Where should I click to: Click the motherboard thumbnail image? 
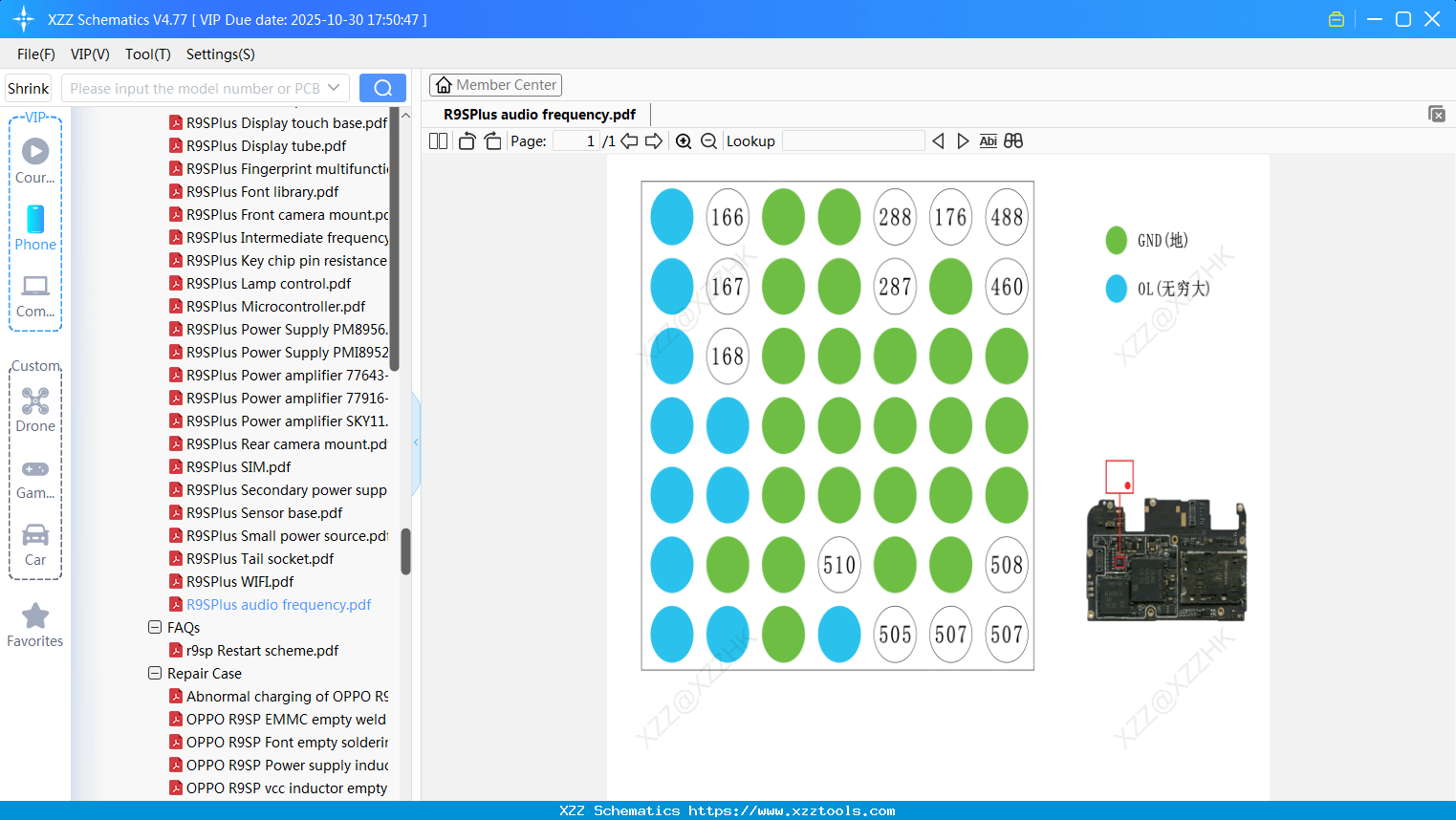coord(1166,560)
